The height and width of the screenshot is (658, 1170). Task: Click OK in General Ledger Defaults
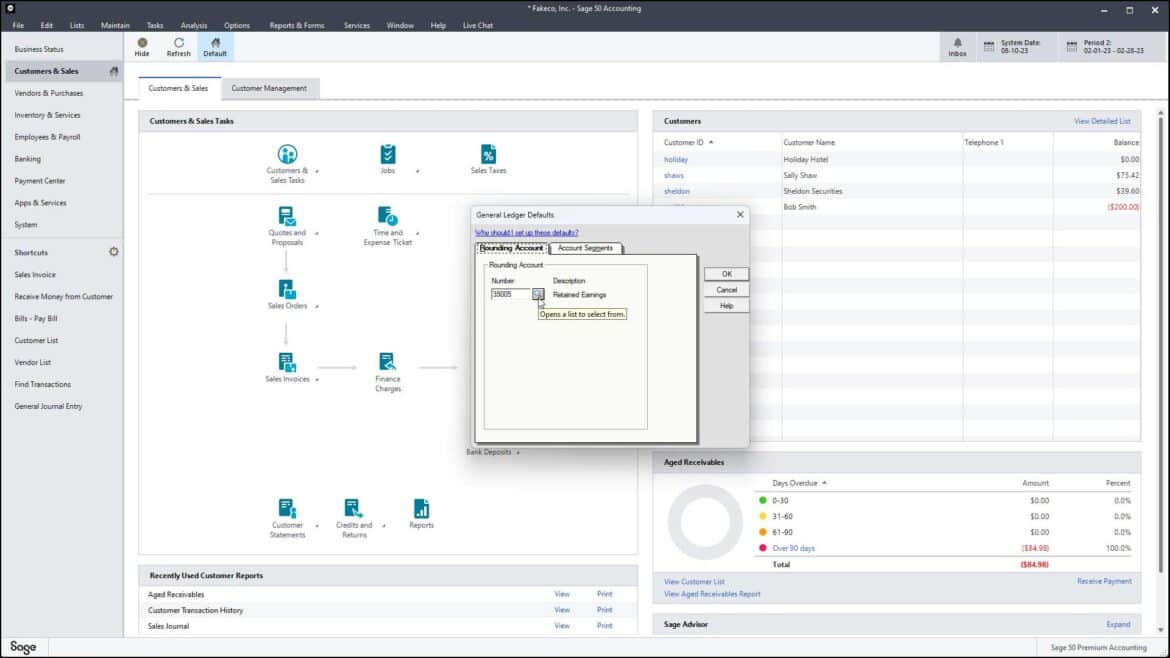[x=726, y=274]
